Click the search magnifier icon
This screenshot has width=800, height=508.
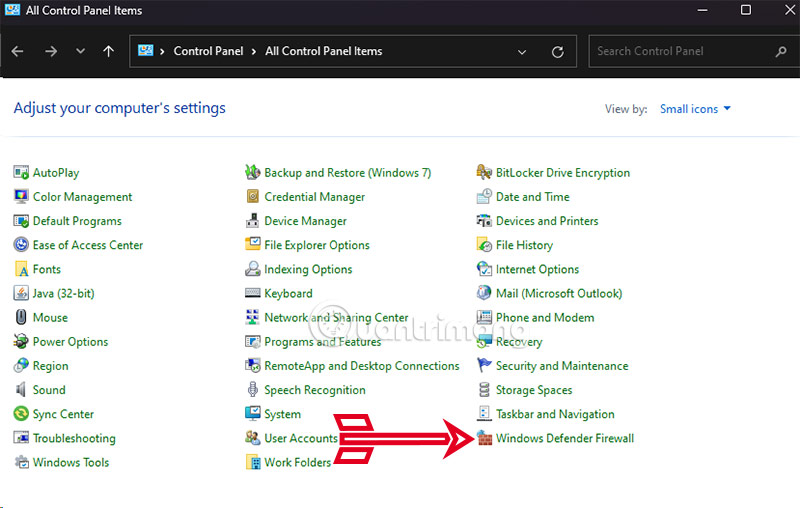pos(781,52)
